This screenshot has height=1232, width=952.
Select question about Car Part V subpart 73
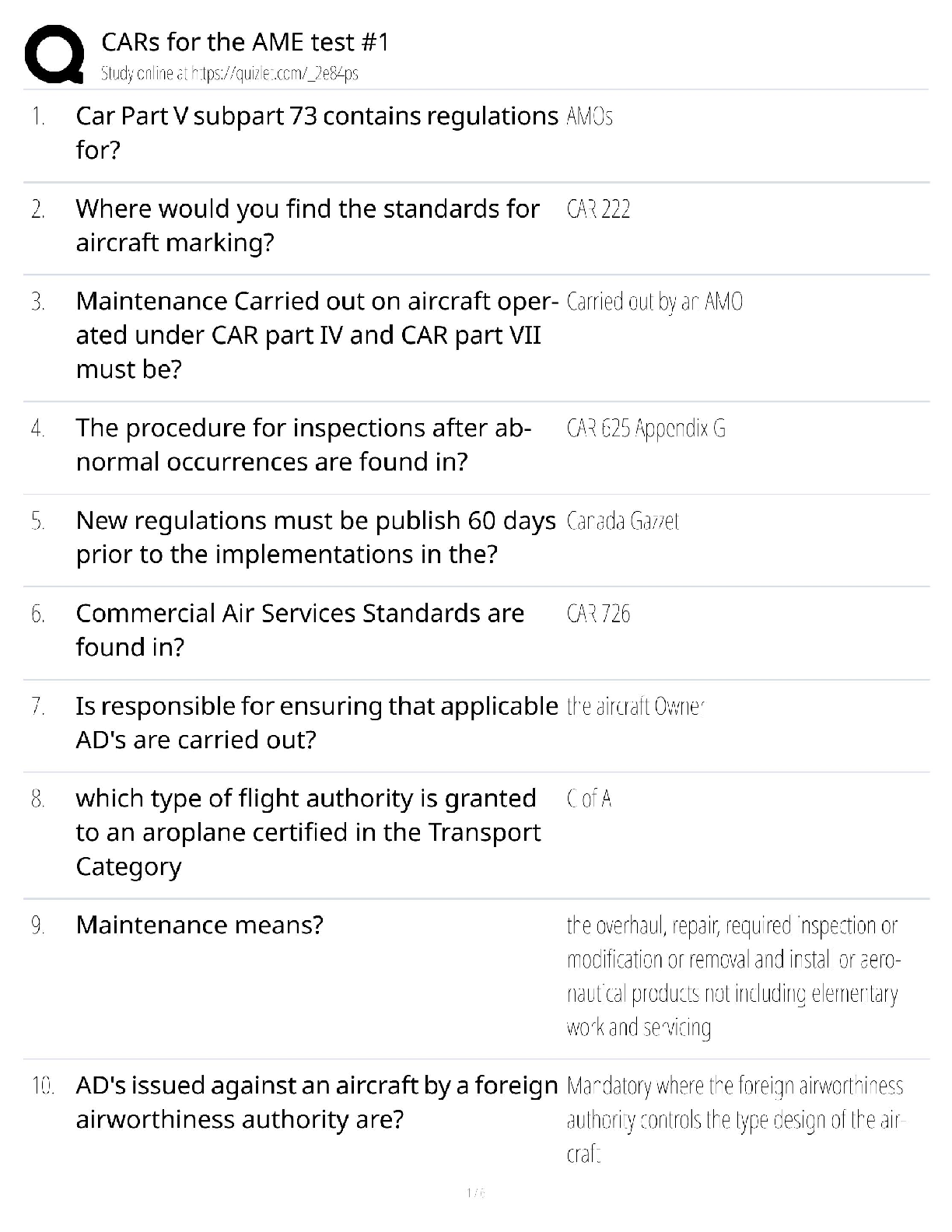(317, 132)
